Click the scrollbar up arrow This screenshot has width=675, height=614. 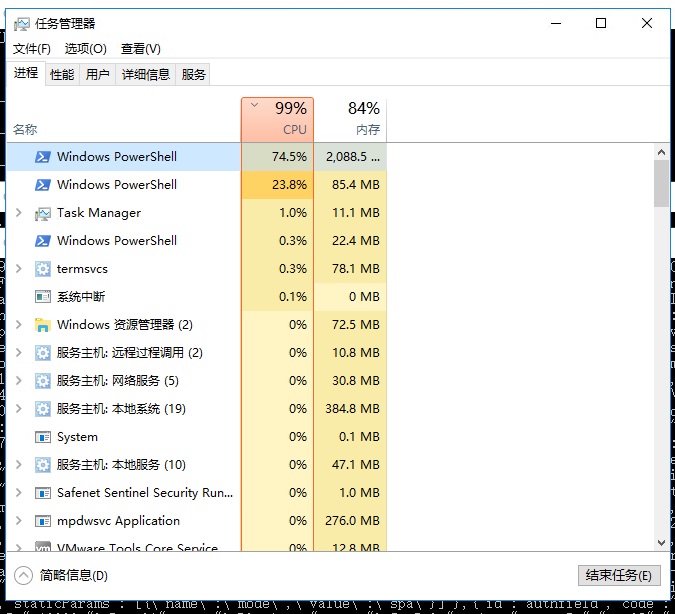pyautogui.click(x=661, y=152)
